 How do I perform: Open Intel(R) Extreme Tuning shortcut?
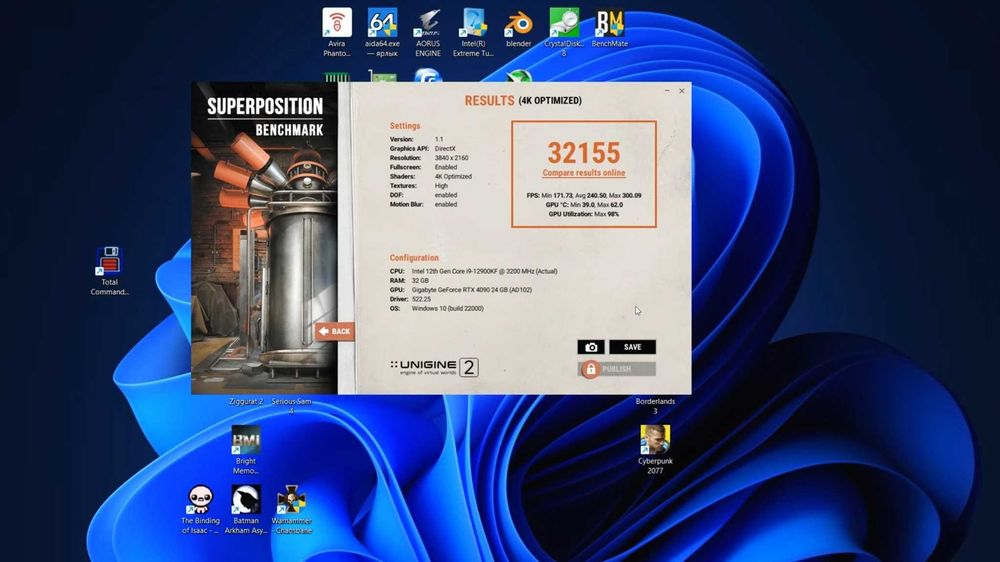[473, 32]
